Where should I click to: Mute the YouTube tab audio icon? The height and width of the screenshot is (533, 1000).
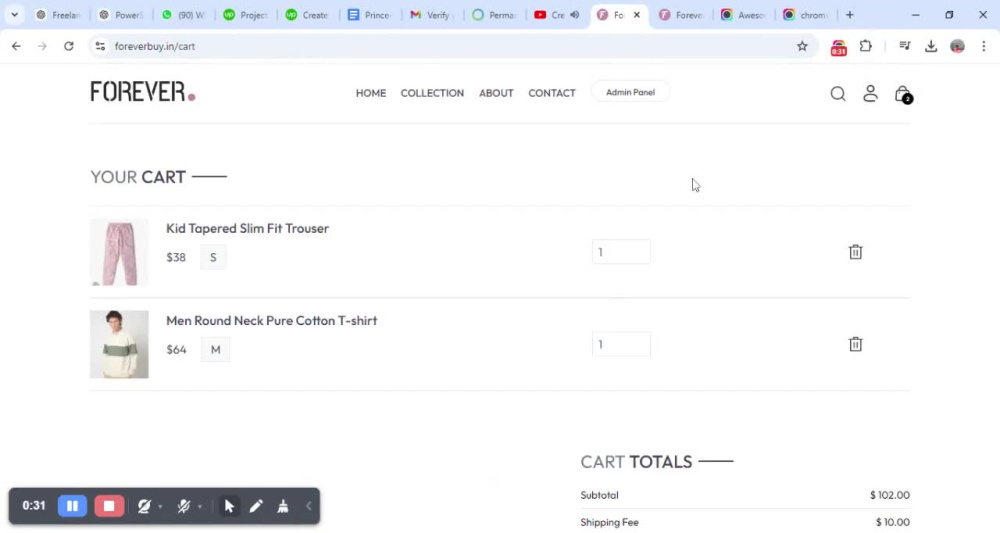[x=574, y=15]
